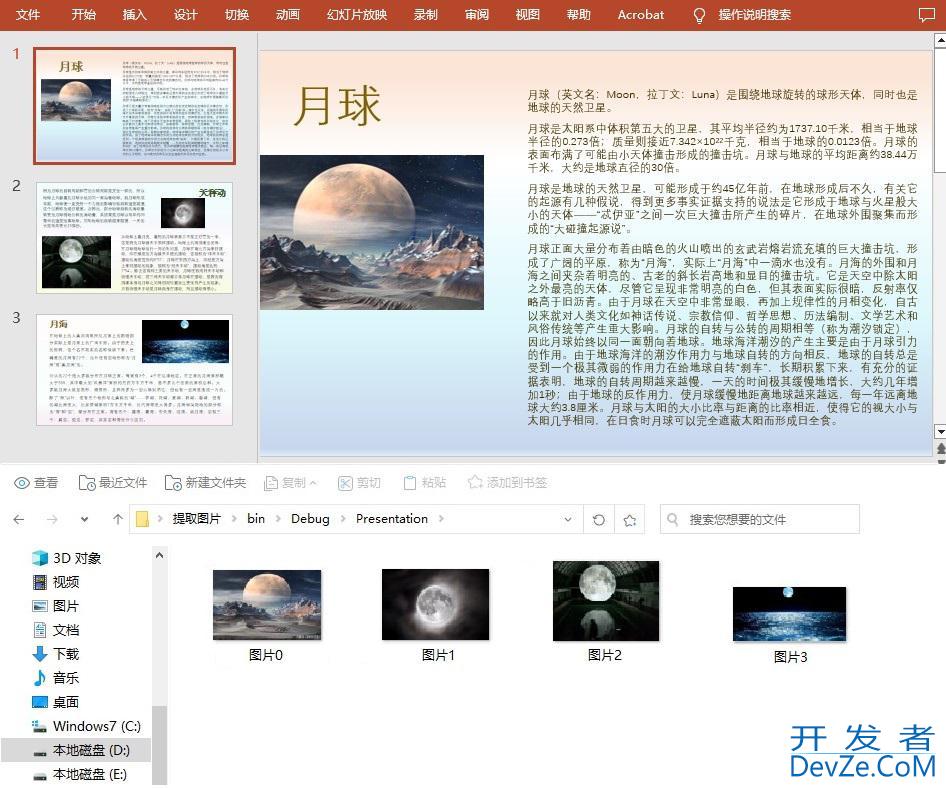
Task: Open the address bar history dropdown
Action: (568, 519)
